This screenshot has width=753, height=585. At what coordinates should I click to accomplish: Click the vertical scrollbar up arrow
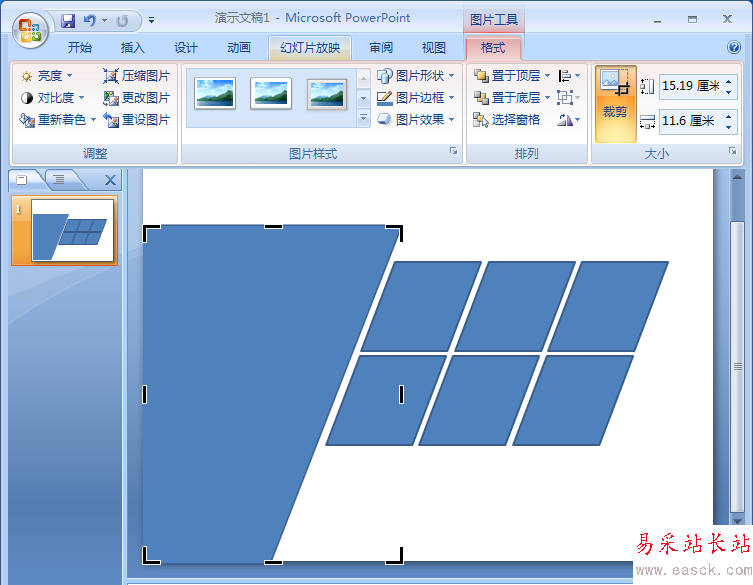click(737, 177)
